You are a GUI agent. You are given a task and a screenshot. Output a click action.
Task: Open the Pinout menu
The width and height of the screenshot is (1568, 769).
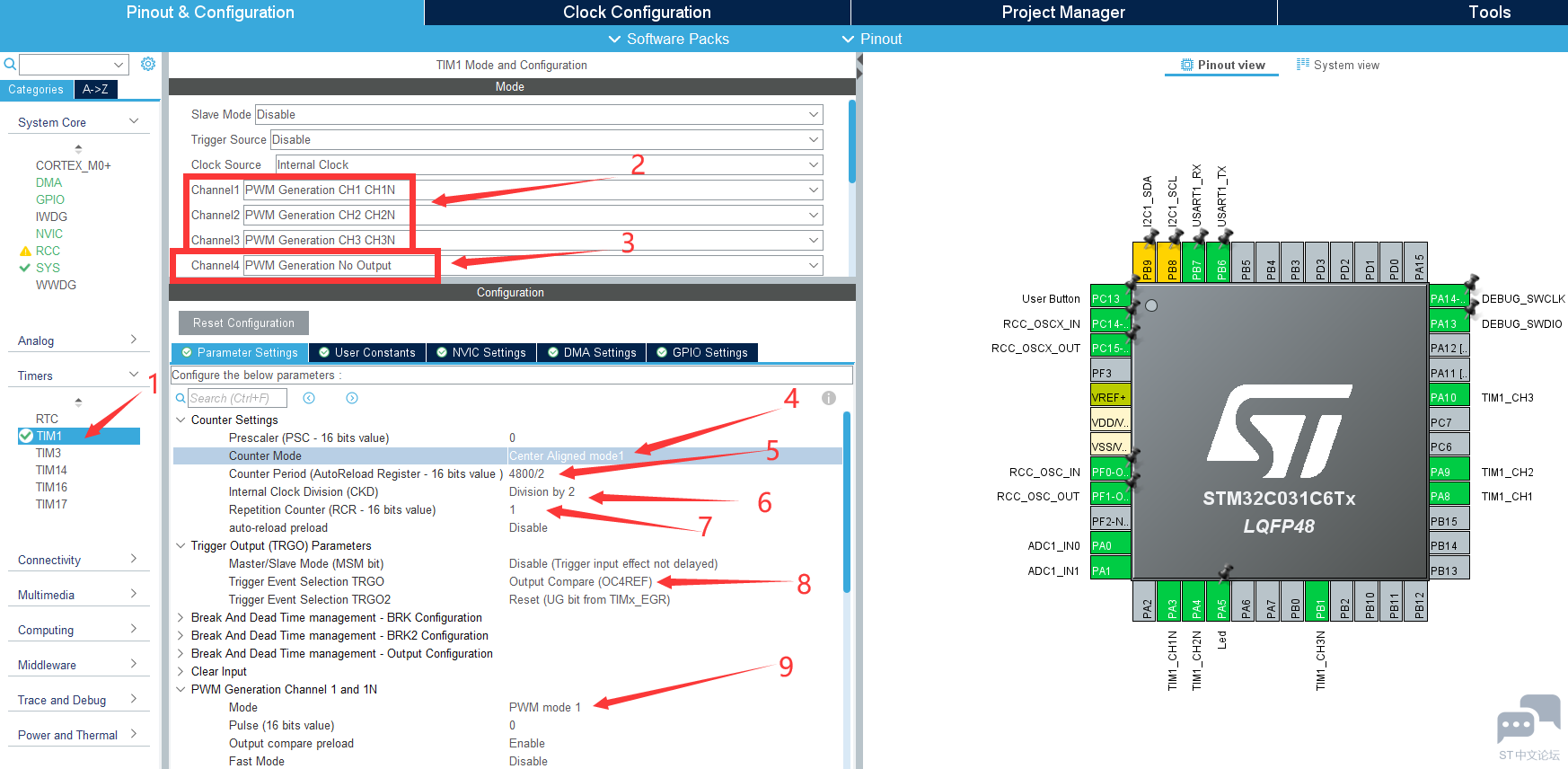871,39
